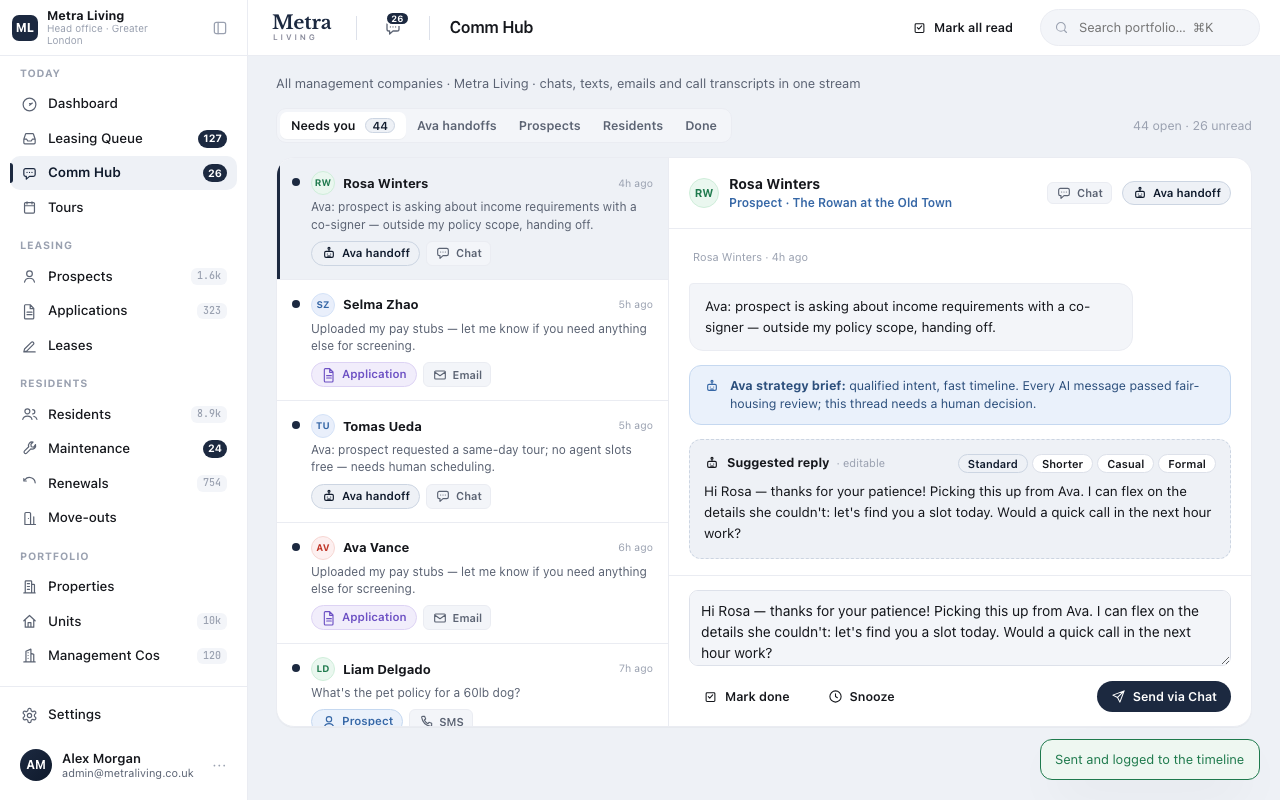Click Email tag on Ava Vance item
Screen dimensions: 1280x800
(457, 618)
